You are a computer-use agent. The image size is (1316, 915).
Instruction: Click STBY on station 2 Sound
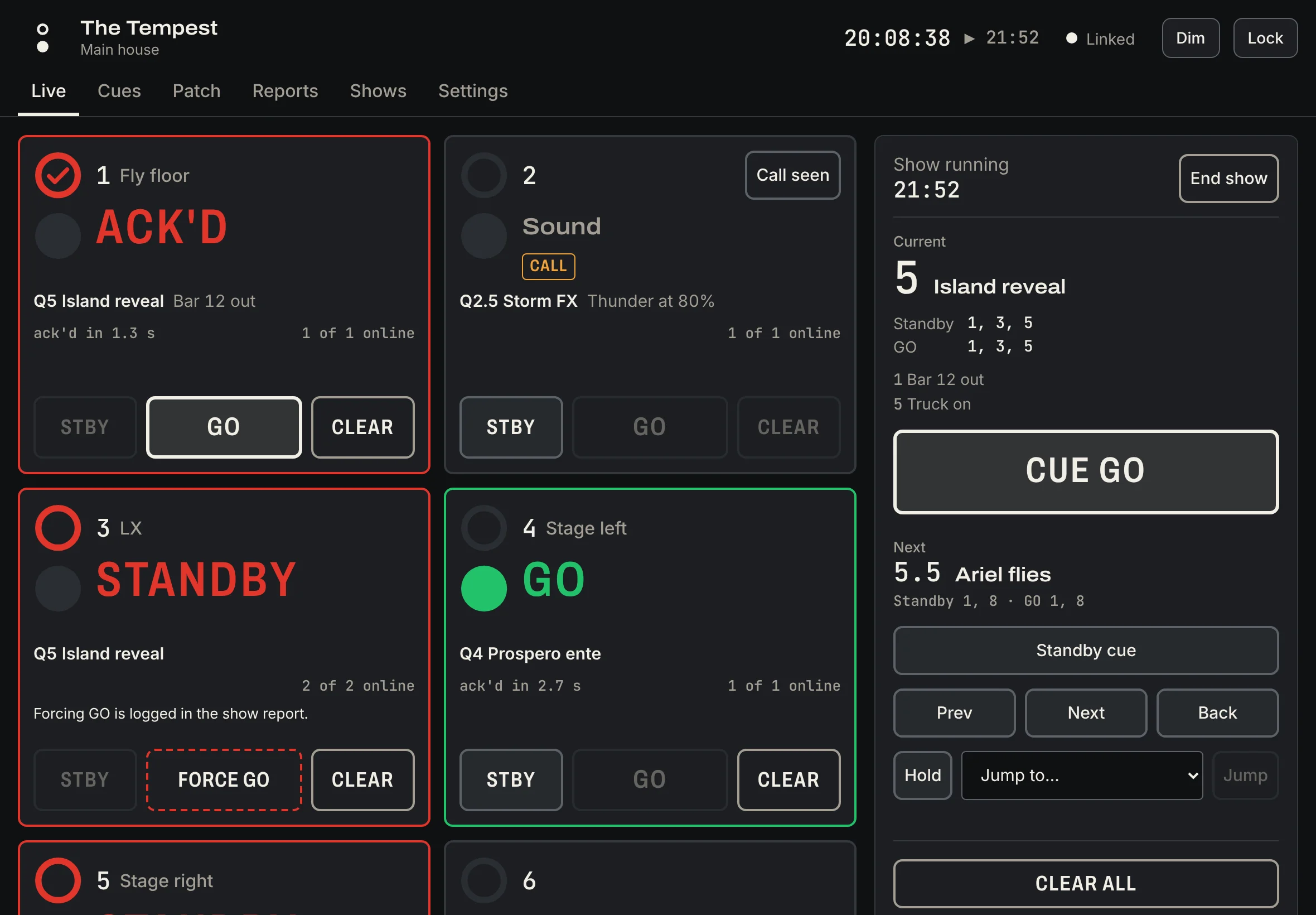[x=511, y=427]
